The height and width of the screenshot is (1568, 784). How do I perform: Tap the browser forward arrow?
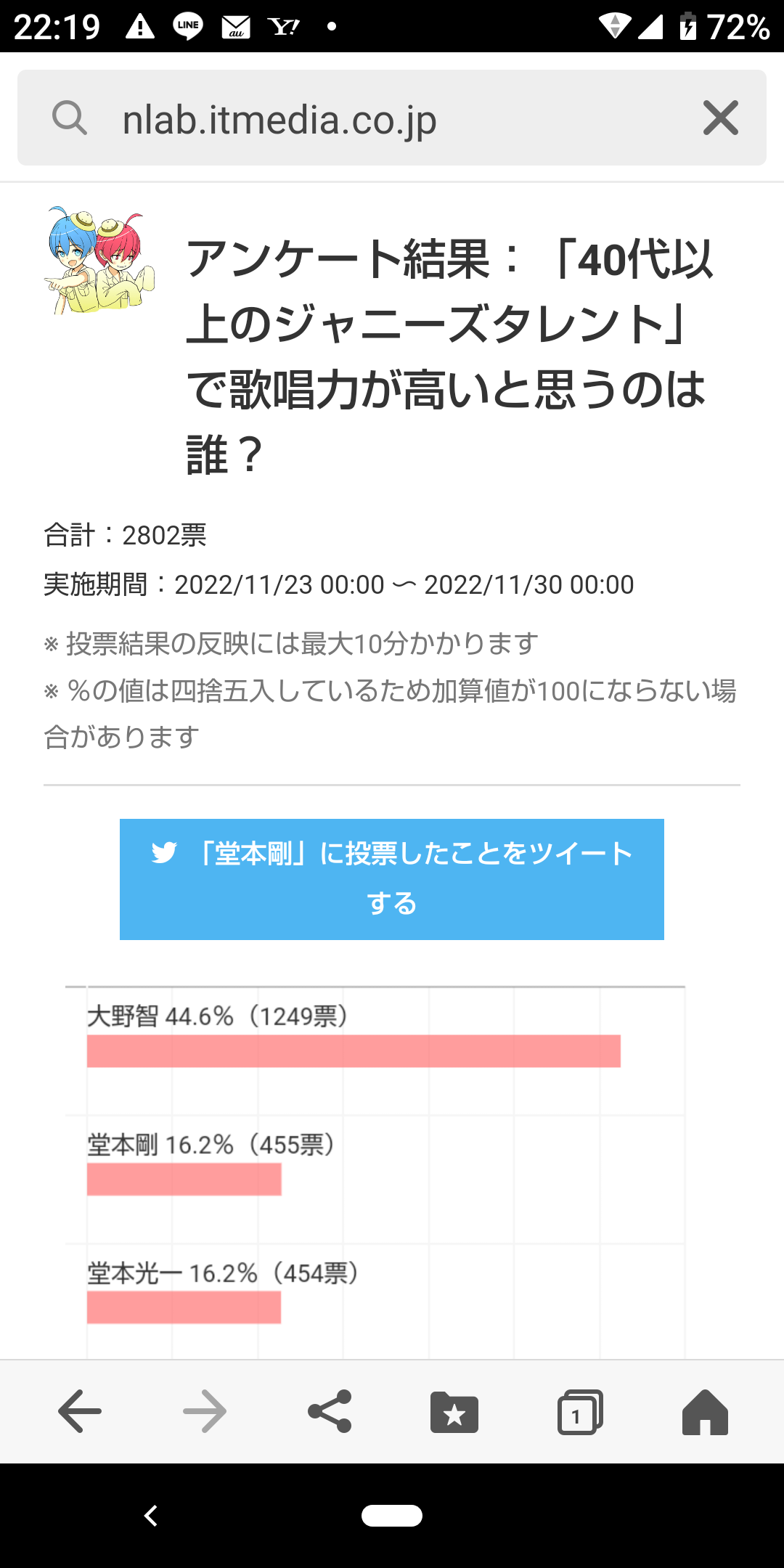205,1411
